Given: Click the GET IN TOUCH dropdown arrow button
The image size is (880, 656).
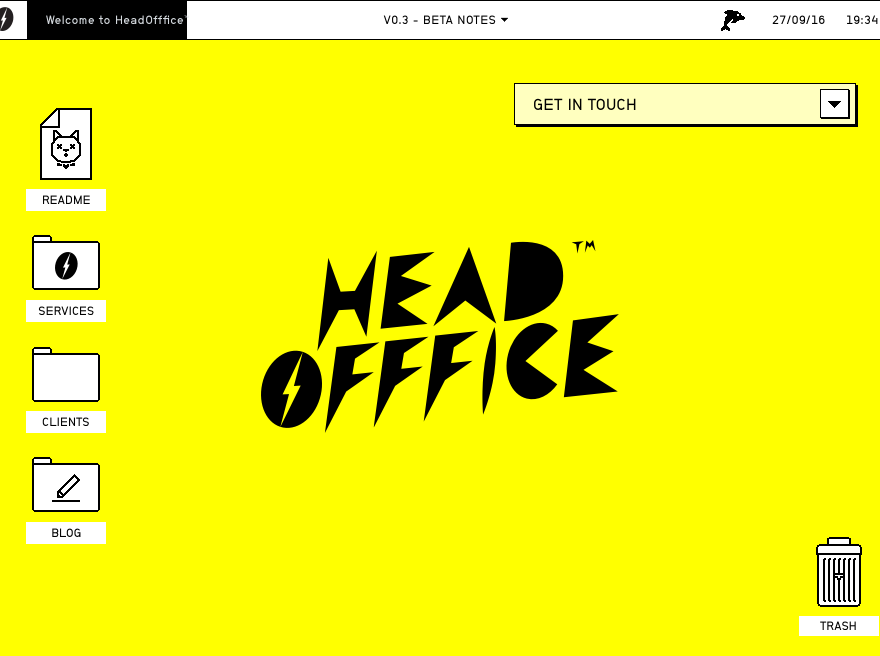Looking at the screenshot, I should click(835, 104).
